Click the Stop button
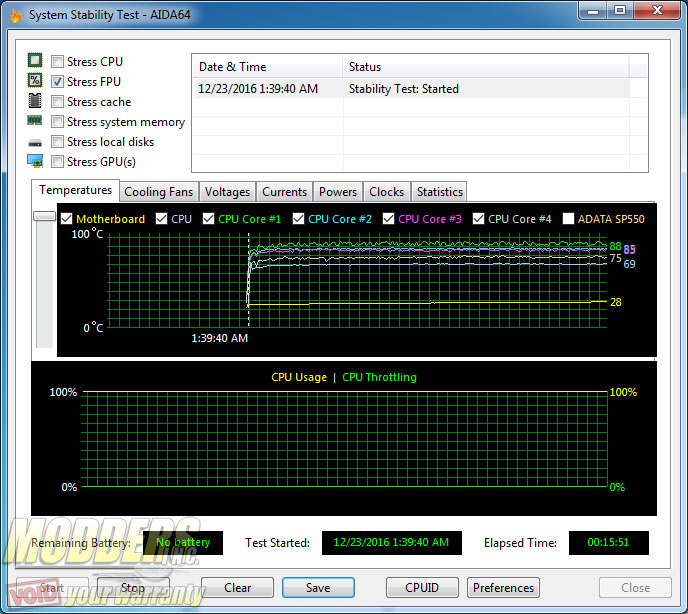The image size is (688, 614). tap(133, 588)
